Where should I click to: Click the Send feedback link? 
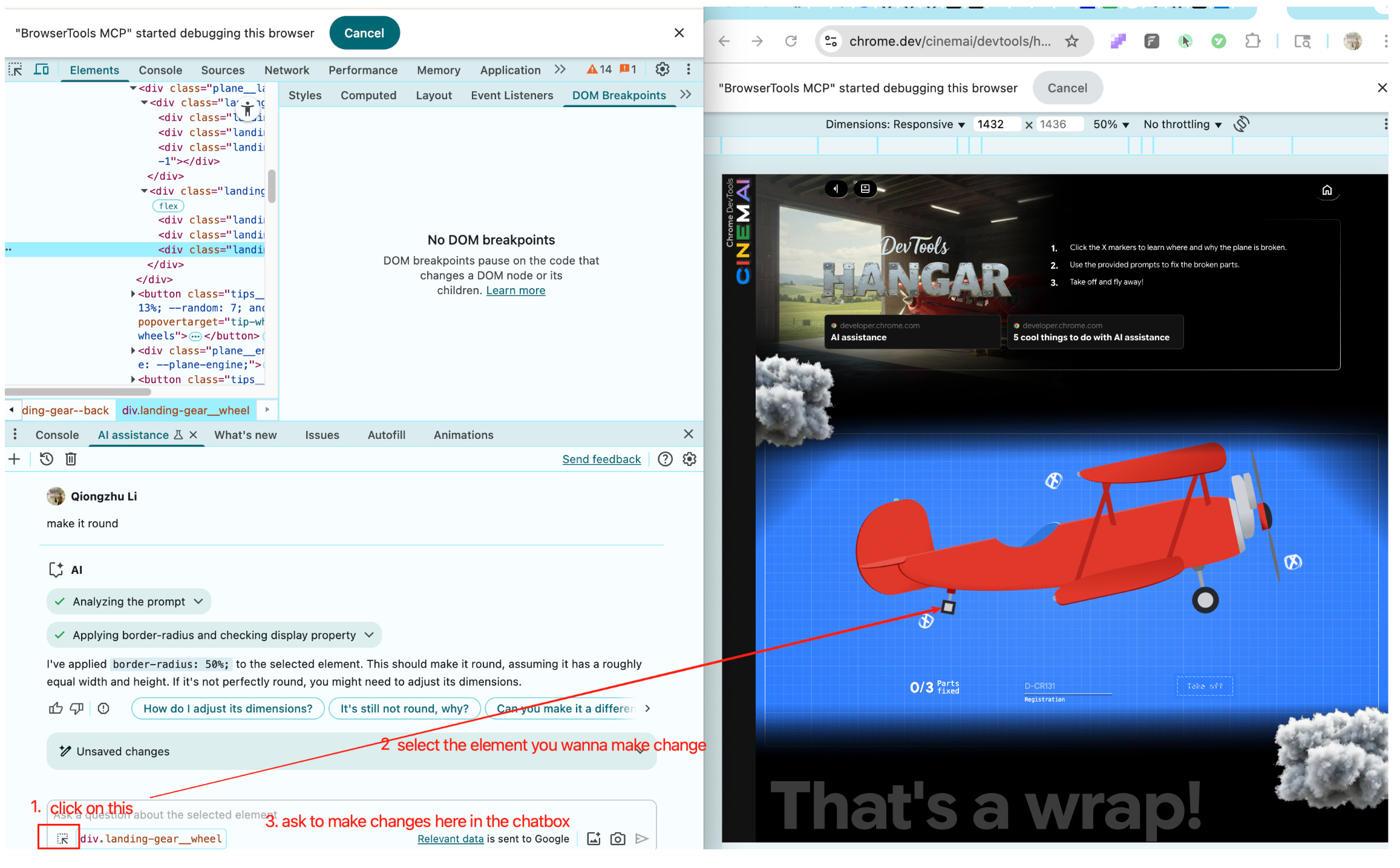click(601, 459)
